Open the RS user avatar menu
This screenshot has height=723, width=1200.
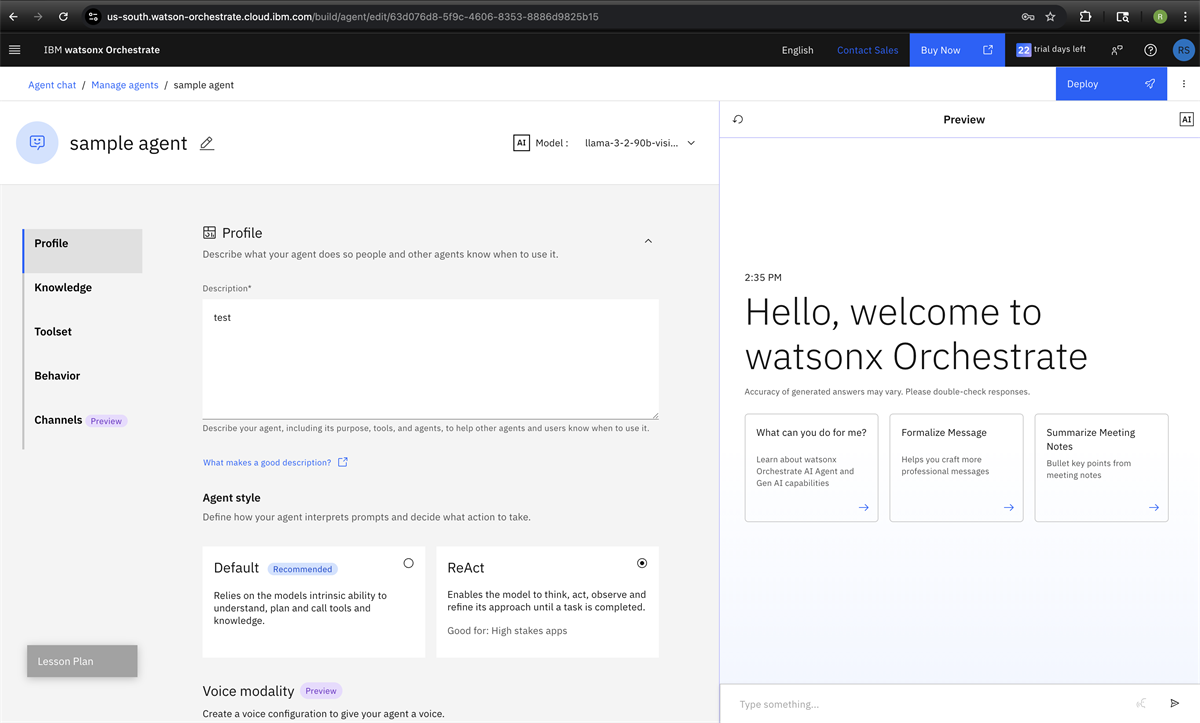click(1183, 50)
